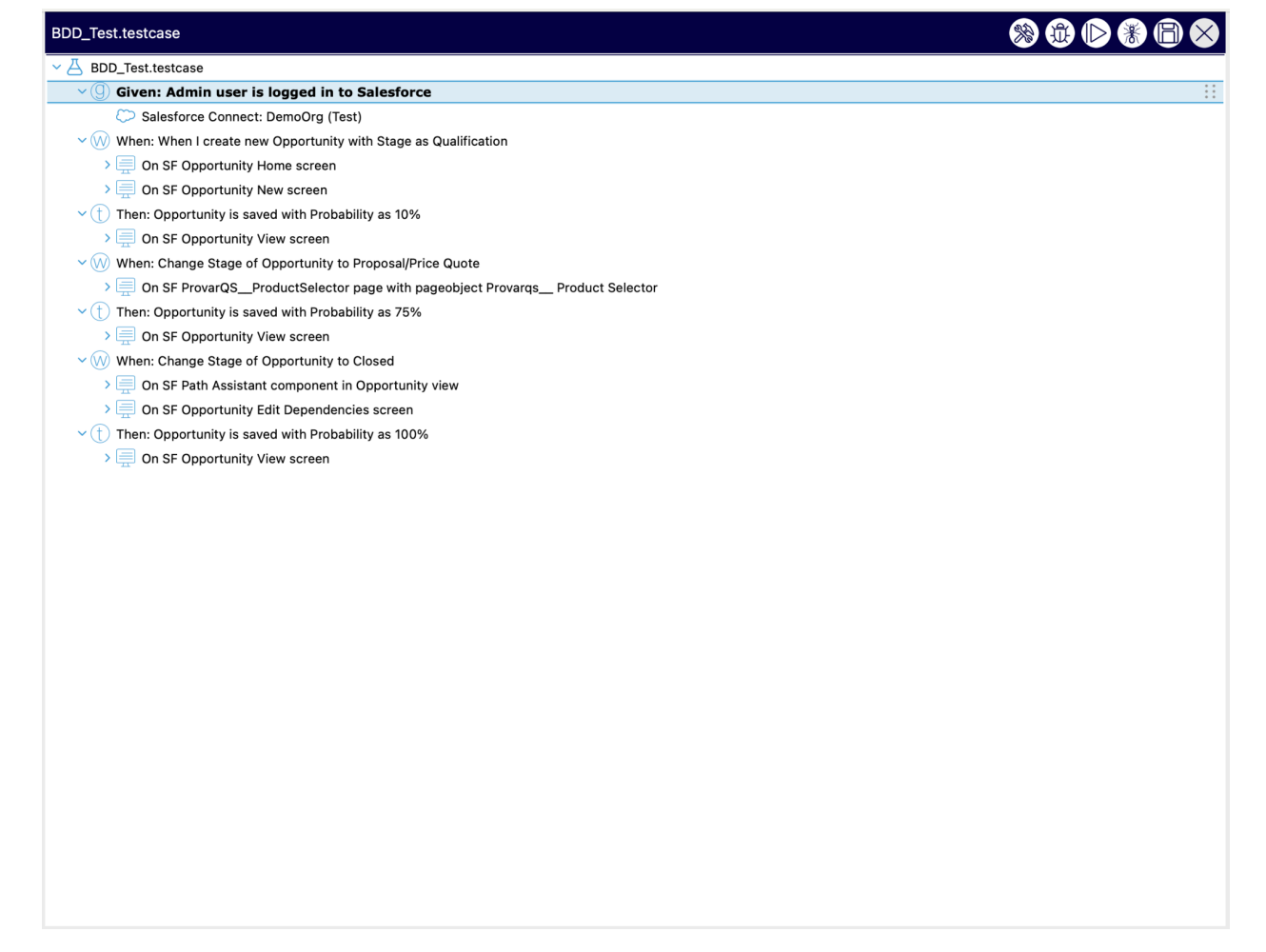Select Salesforce Connect: DemoOrg (Test) text

point(251,117)
